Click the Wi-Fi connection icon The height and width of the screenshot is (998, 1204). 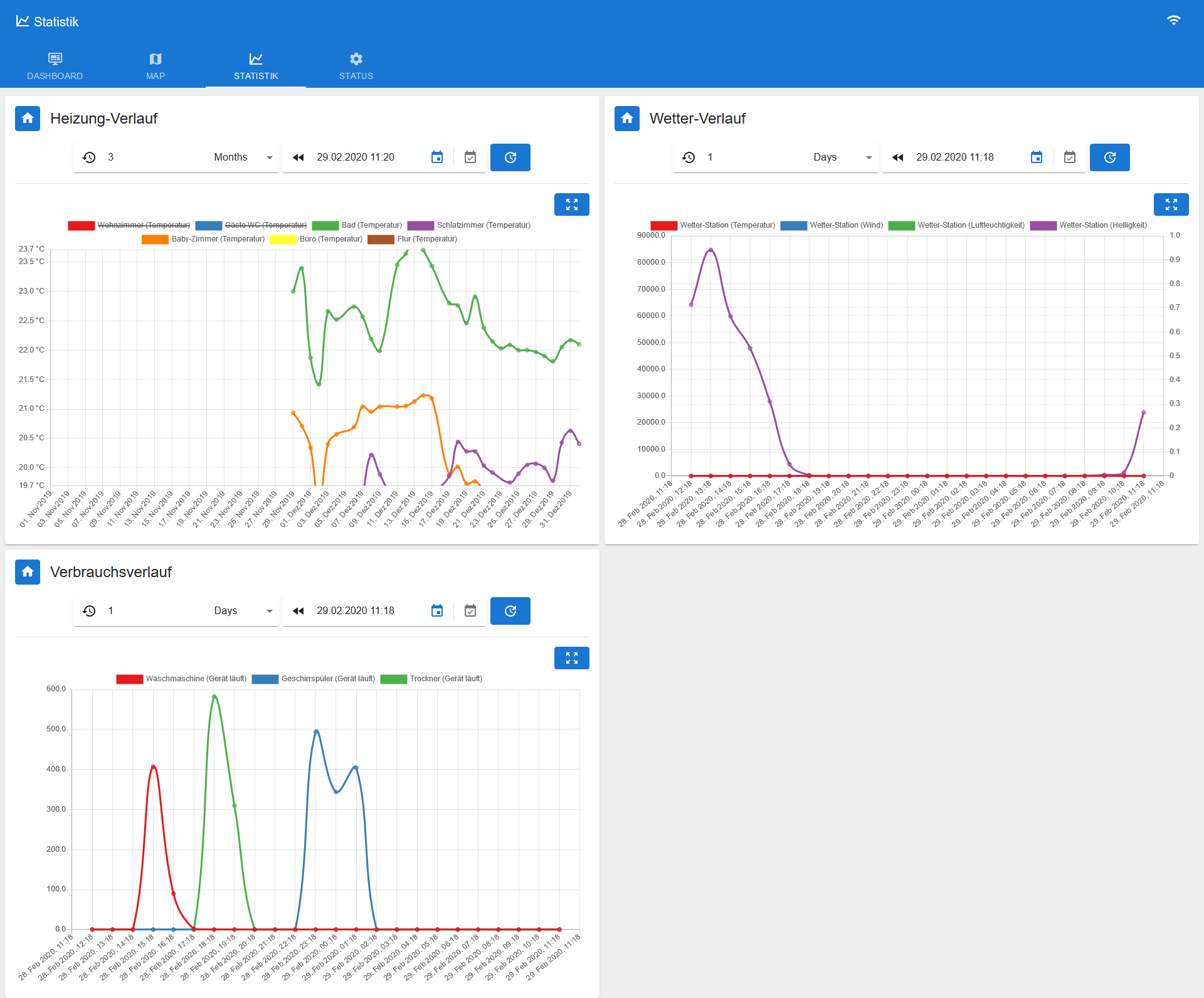tap(1173, 21)
